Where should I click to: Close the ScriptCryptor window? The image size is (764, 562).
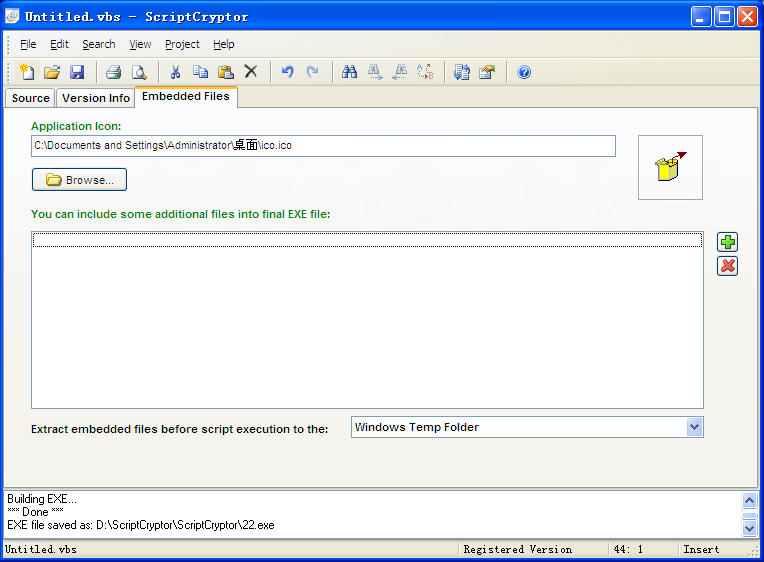coord(747,17)
